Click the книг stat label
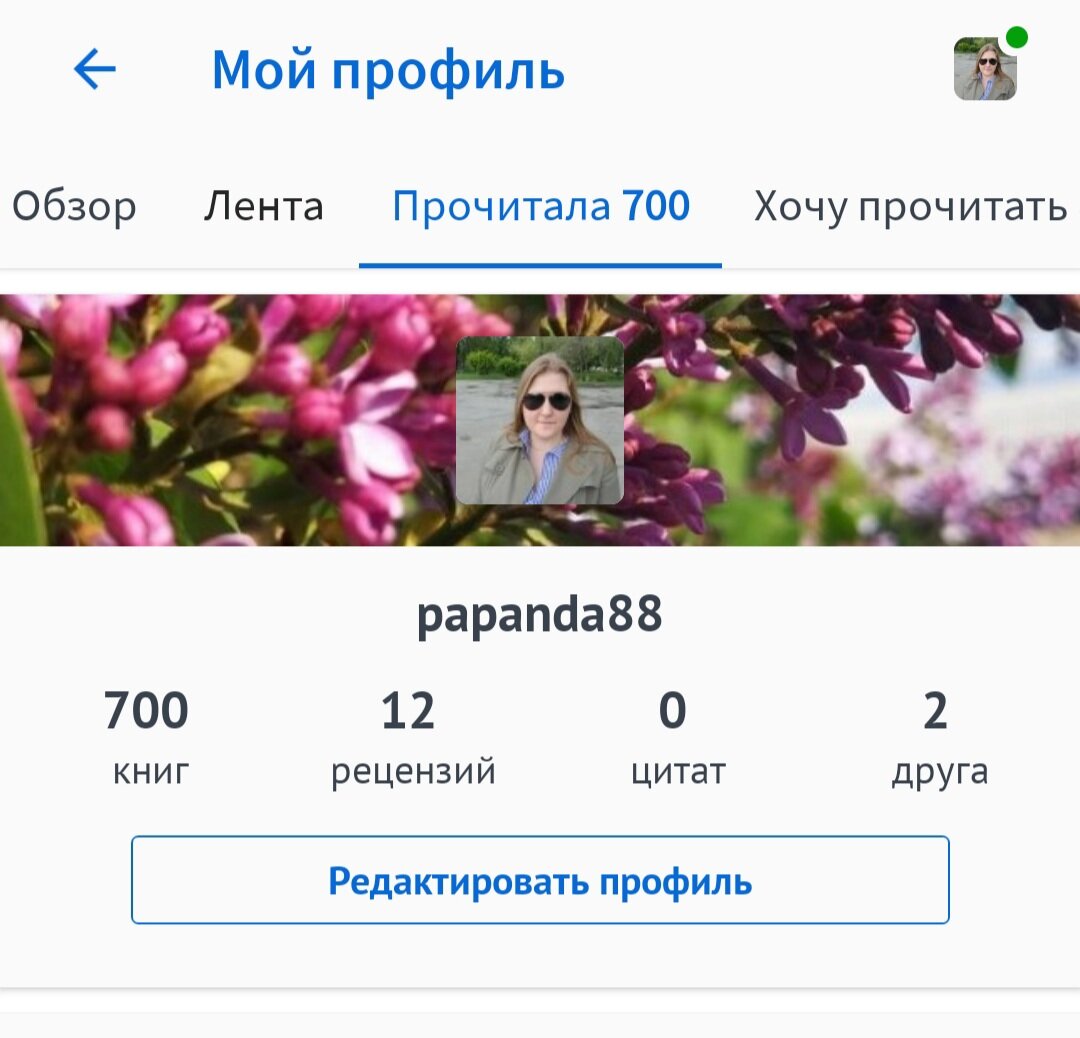The width and height of the screenshot is (1080, 1038). click(x=148, y=770)
